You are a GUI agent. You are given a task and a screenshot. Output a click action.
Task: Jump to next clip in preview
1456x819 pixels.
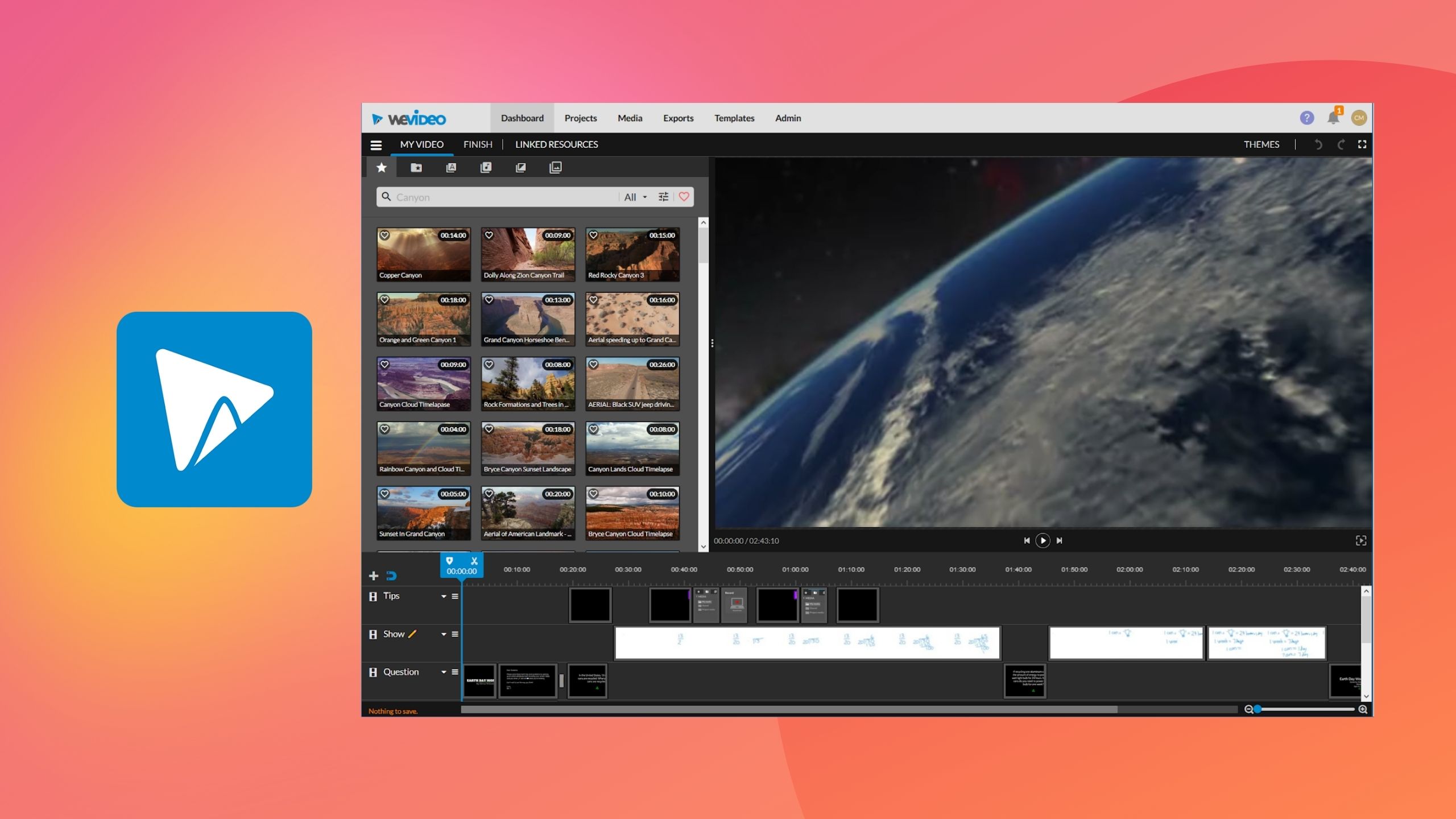click(1059, 540)
